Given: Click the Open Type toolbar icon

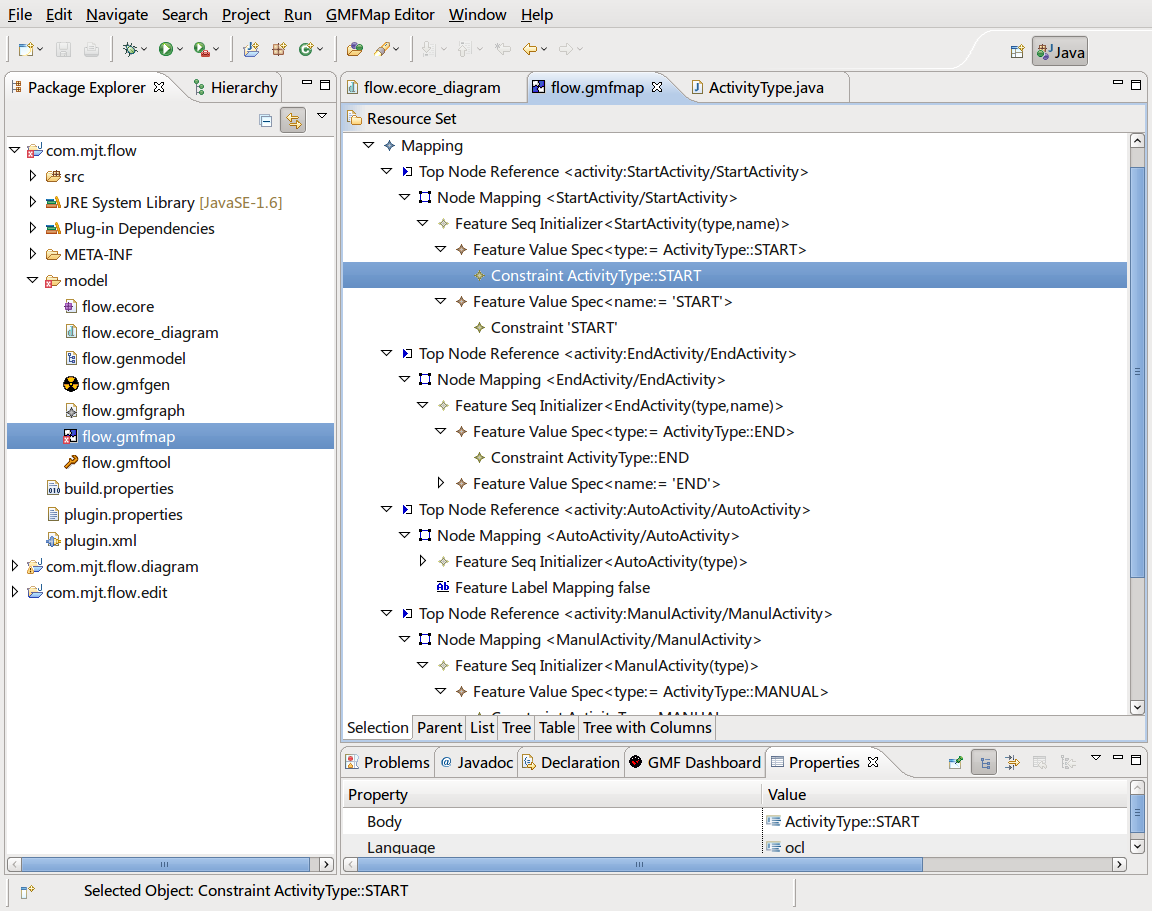Looking at the screenshot, I should point(354,49).
